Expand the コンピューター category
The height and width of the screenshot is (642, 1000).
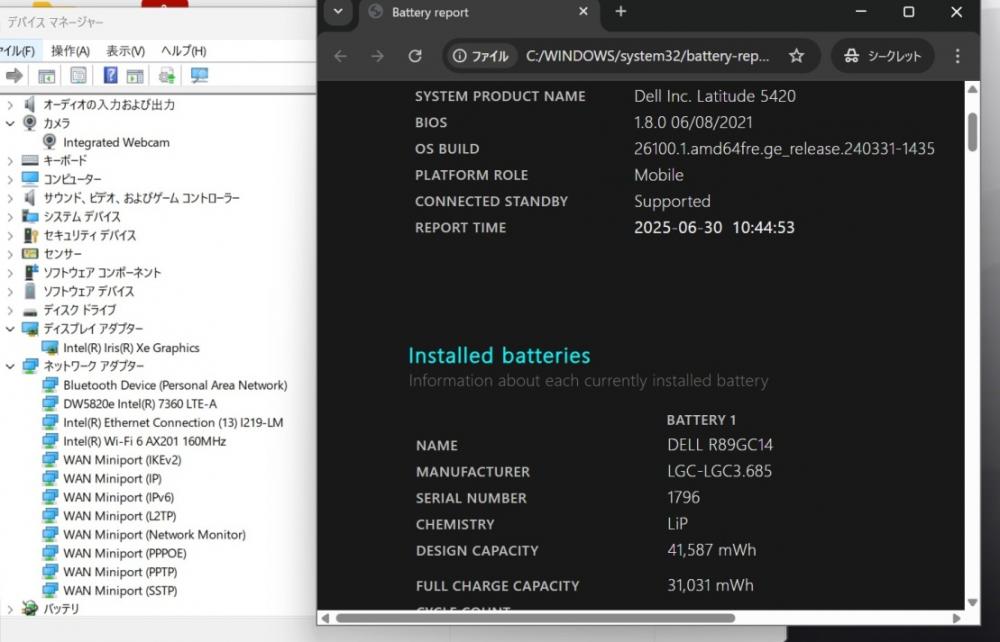(x=10, y=179)
